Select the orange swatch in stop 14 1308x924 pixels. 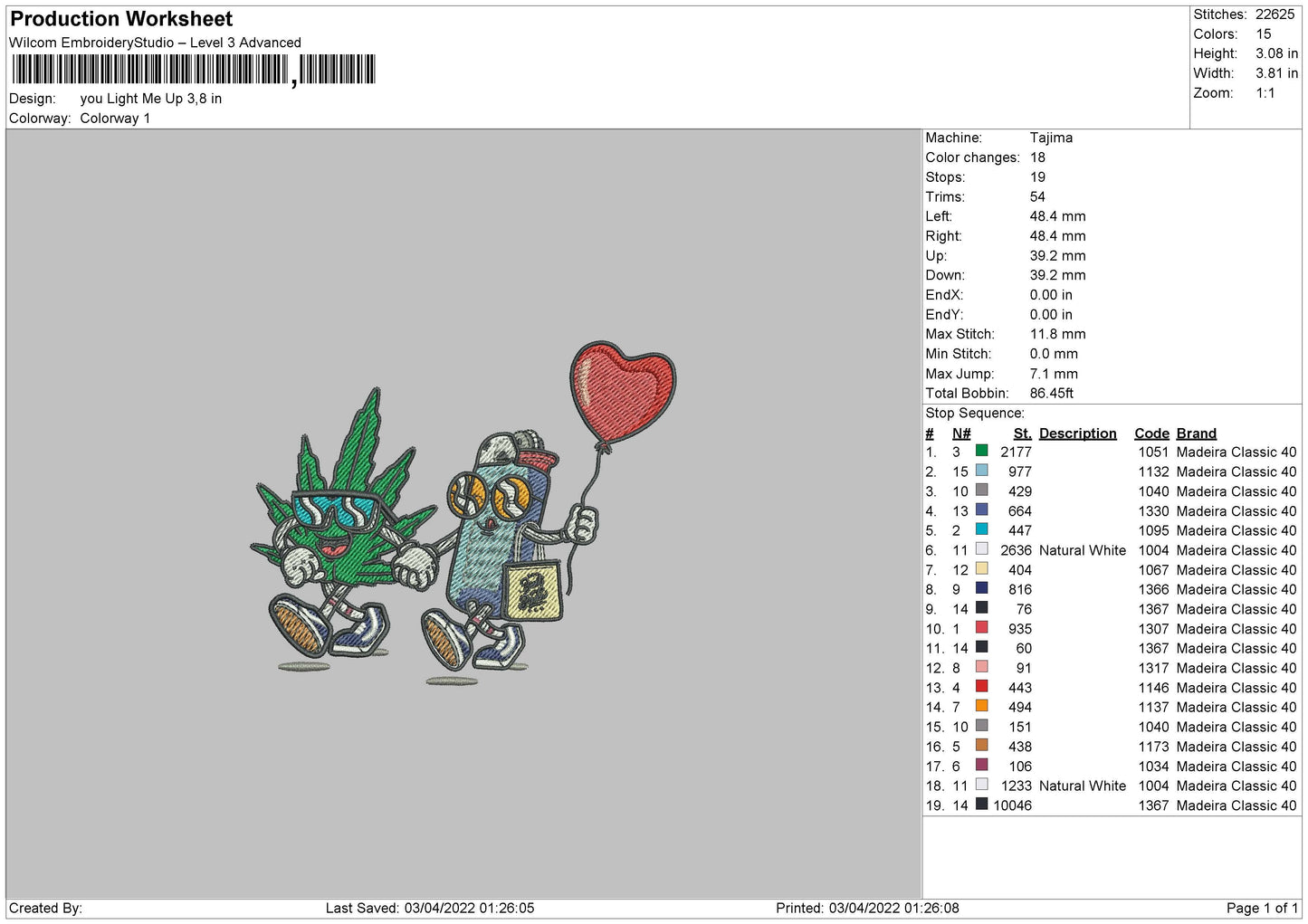981,706
